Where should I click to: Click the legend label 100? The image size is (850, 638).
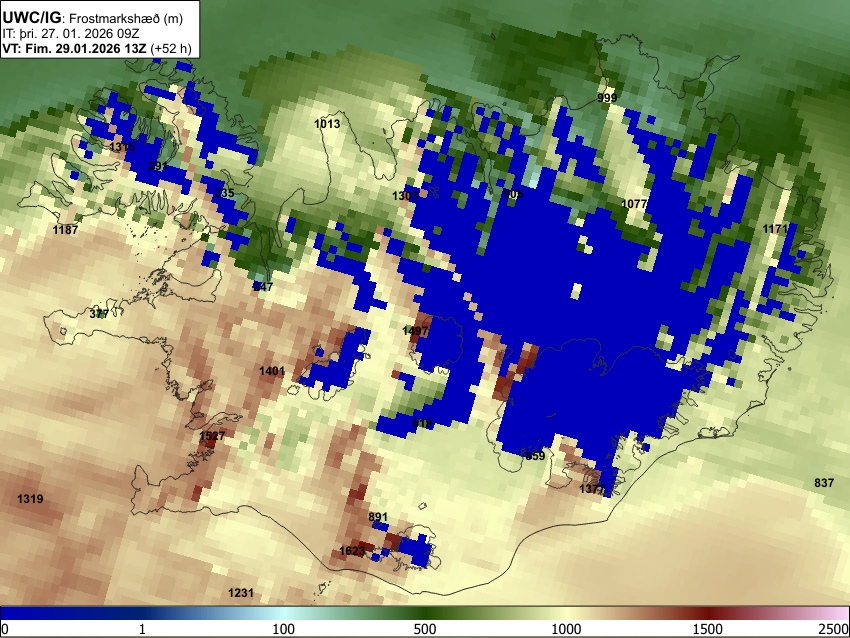[x=284, y=629]
